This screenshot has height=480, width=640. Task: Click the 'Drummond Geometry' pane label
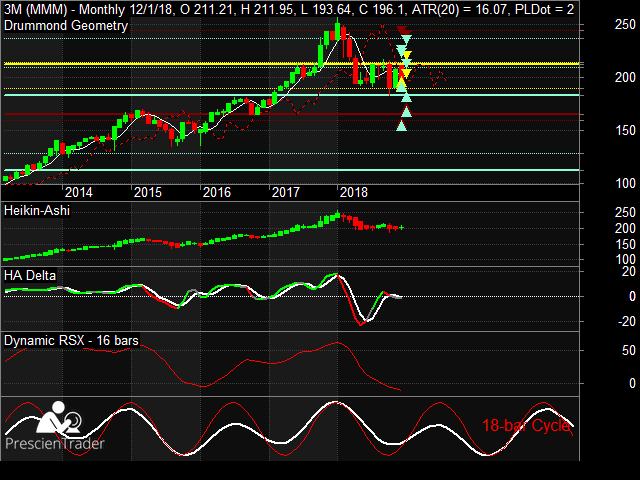coord(66,26)
